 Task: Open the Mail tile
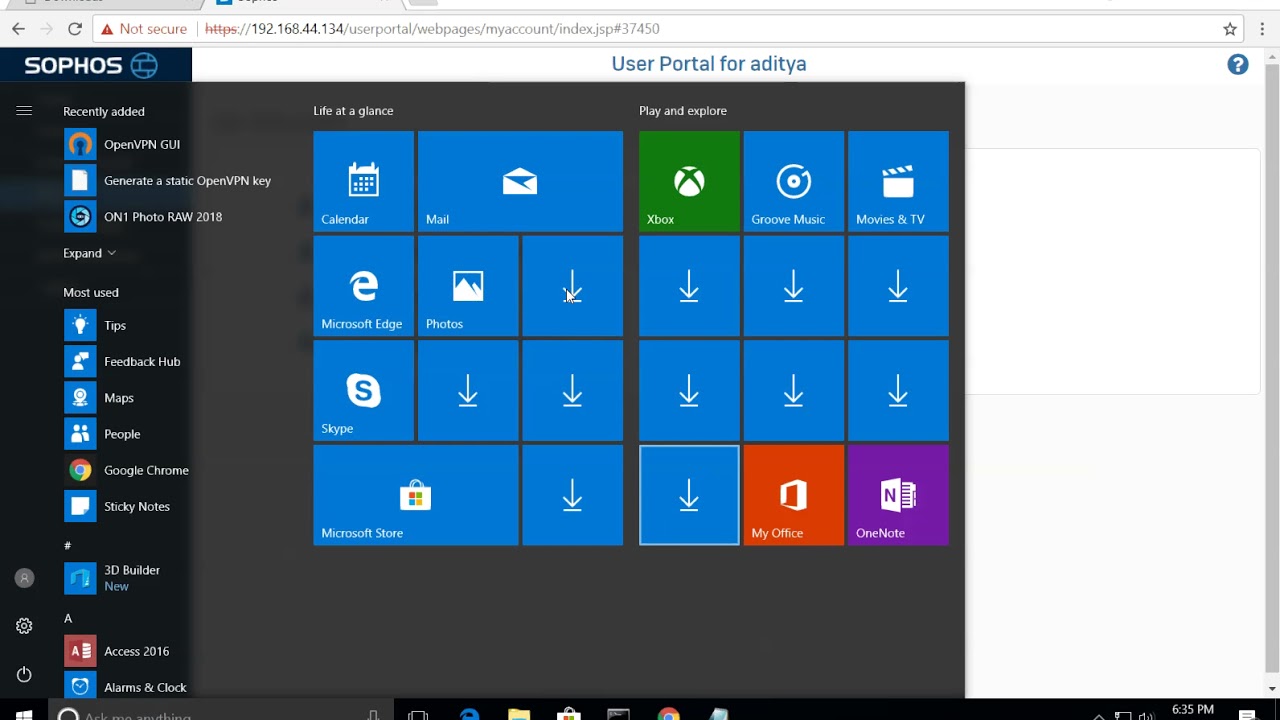pos(520,181)
